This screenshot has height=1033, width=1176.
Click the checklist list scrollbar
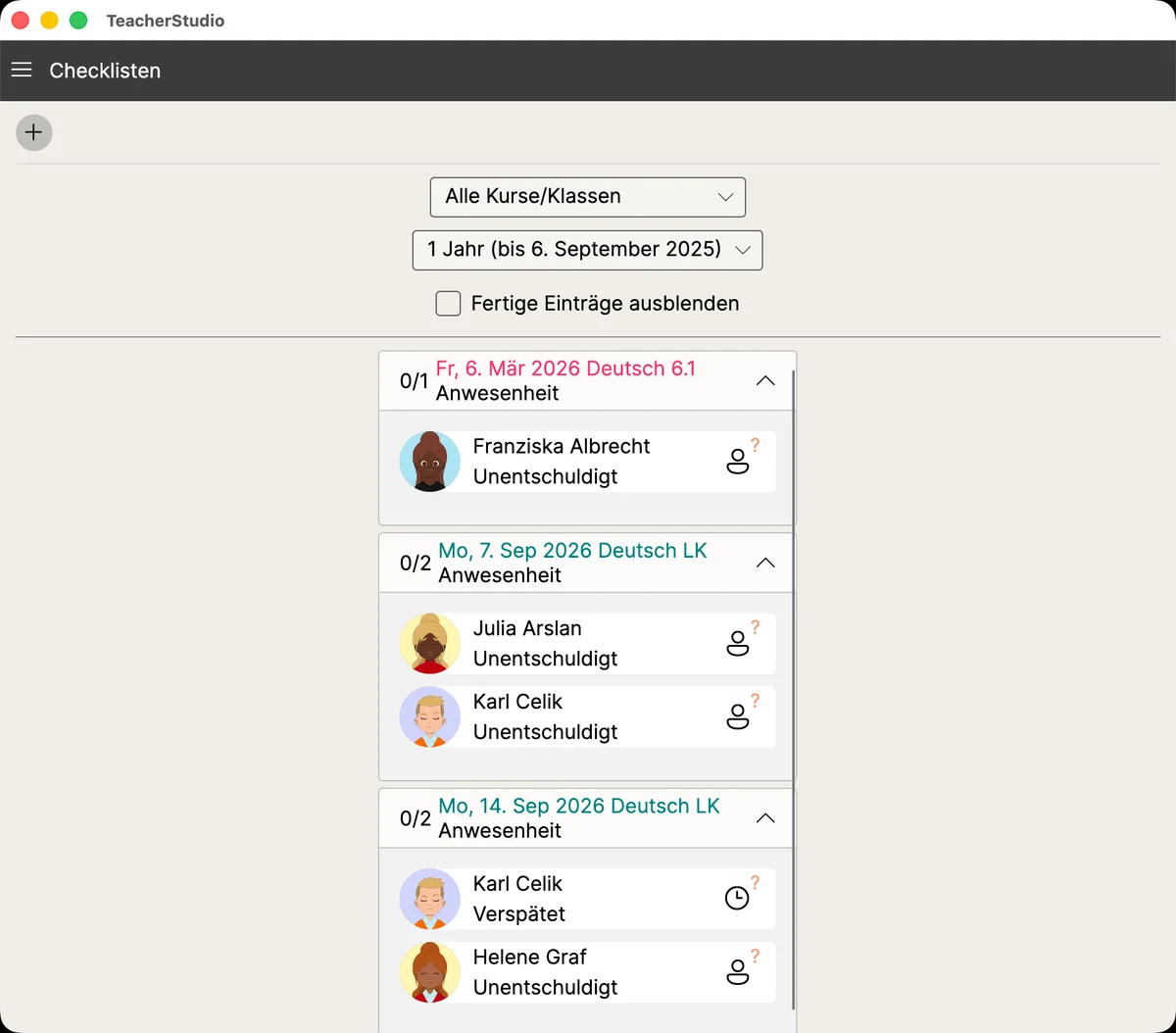pyautogui.click(x=793, y=690)
